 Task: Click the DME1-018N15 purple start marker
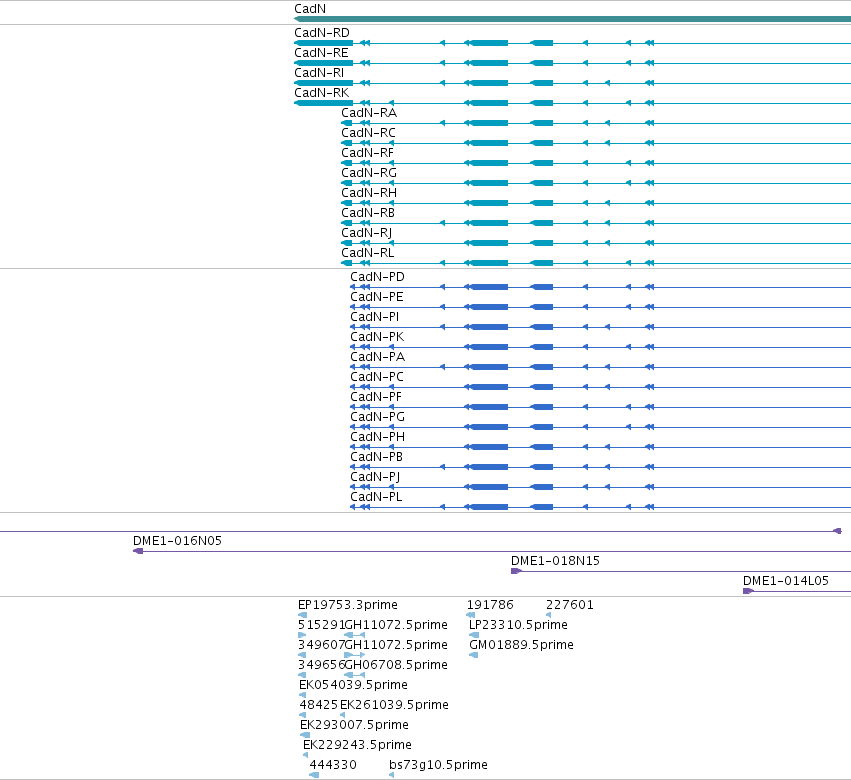pyautogui.click(x=516, y=571)
